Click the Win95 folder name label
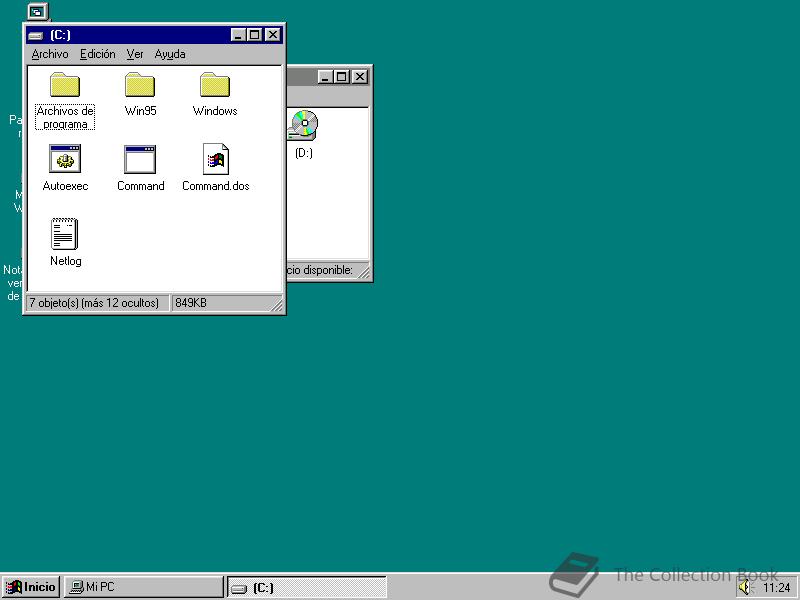800x600 pixels. [140, 111]
